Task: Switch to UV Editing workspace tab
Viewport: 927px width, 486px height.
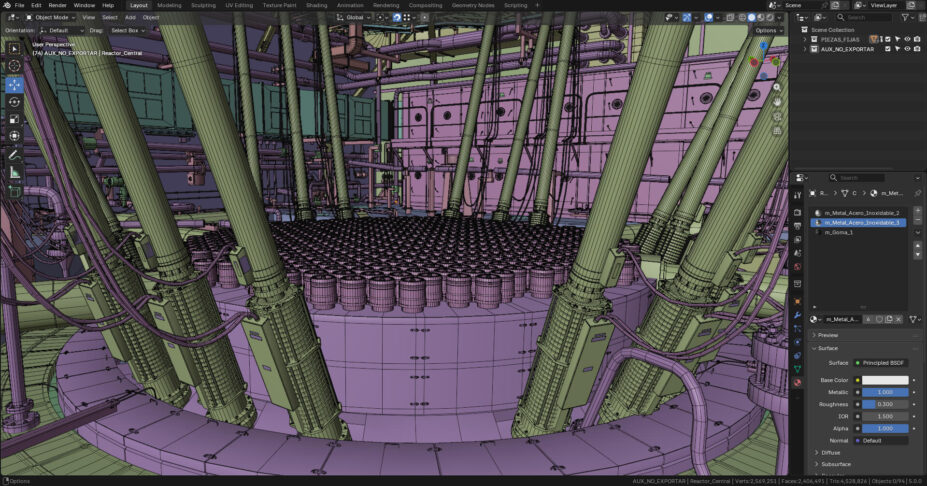Action: [239, 5]
